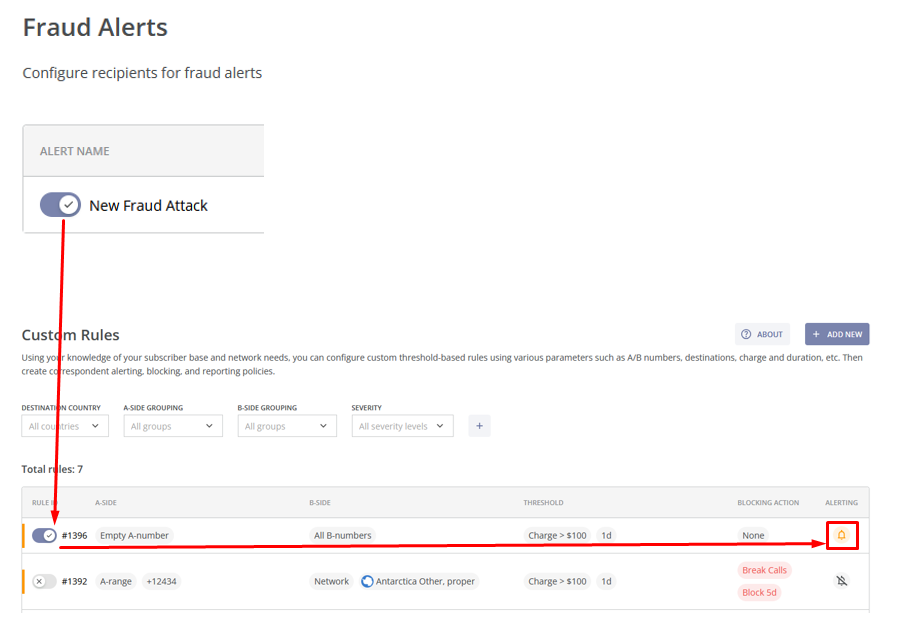
Task: Click the X icon on rule #1392 switch
Action: click(38, 581)
